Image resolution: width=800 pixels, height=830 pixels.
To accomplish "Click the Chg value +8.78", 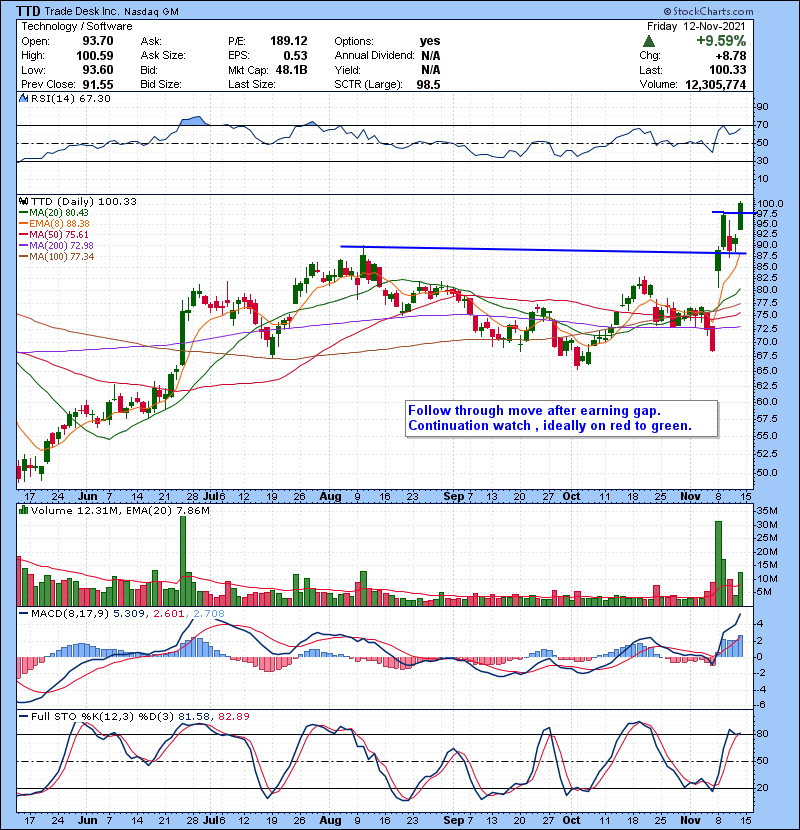I will pyautogui.click(x=731, y=56).
